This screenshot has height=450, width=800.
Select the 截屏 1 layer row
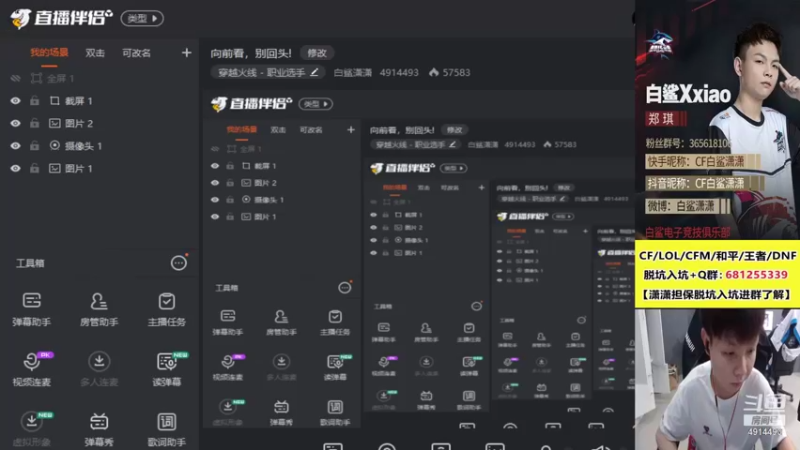(99, 101)
